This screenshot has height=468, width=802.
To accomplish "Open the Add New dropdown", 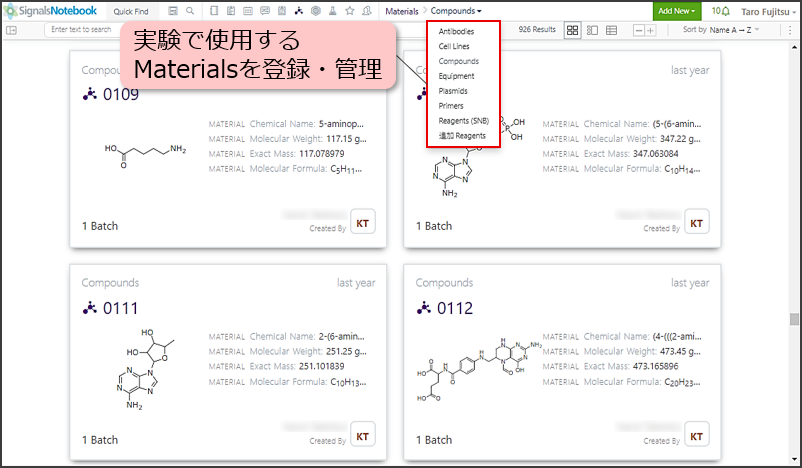I will 677,11.
